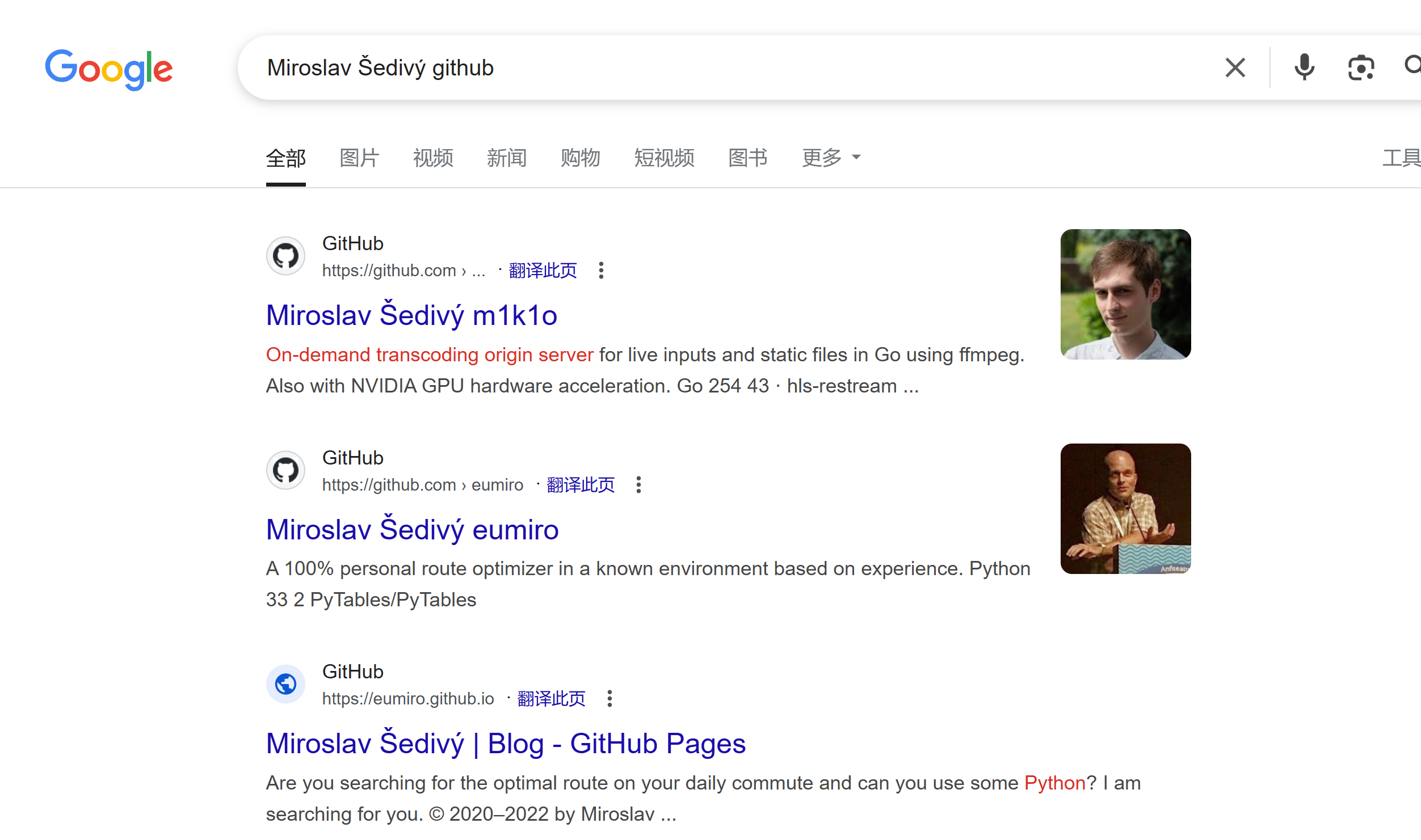Click the m1k1o profile photo thumbnail

click(1125, 294)
